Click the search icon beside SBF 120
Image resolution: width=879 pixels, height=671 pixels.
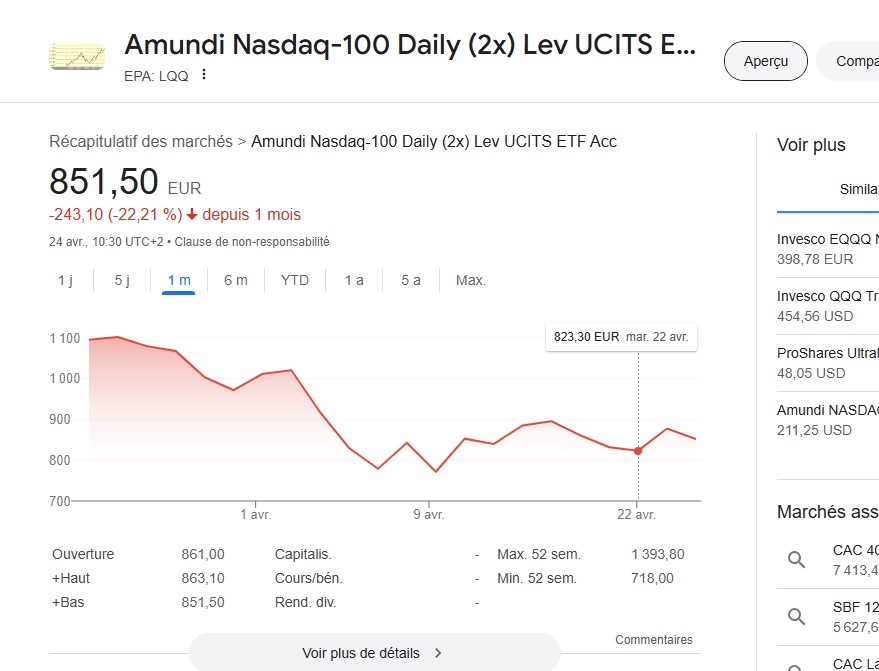(x=797, y=617)
